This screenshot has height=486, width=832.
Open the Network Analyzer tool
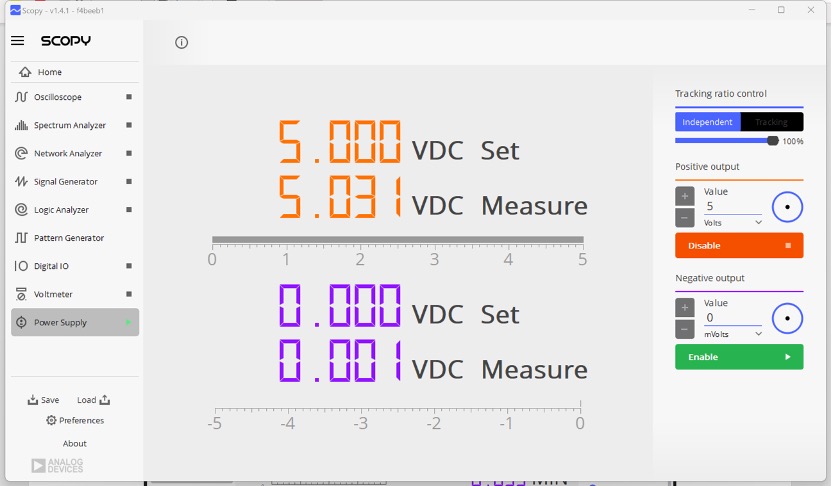point(75,153)
